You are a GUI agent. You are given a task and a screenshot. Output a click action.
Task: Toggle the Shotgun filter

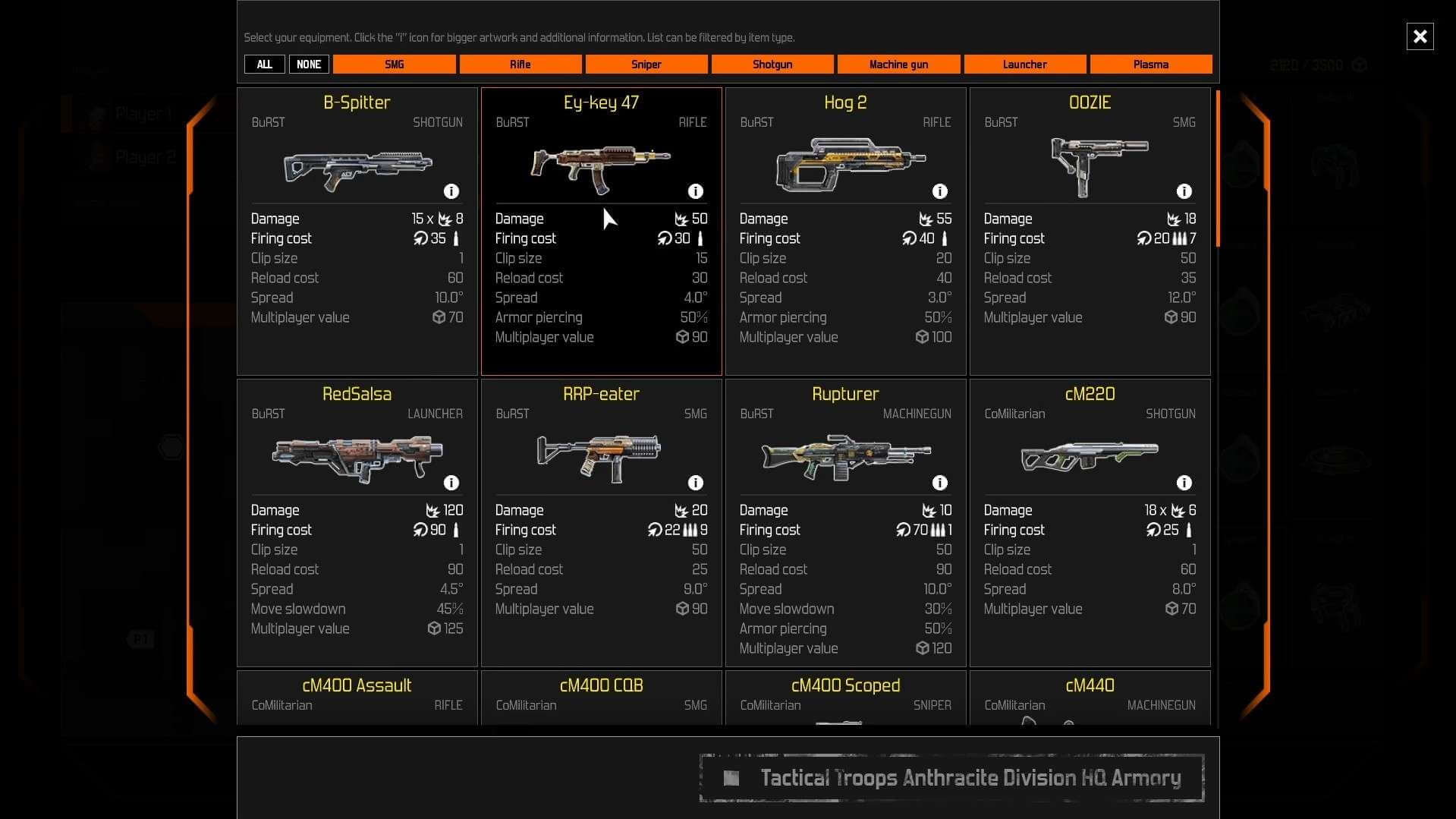[772, 65]
